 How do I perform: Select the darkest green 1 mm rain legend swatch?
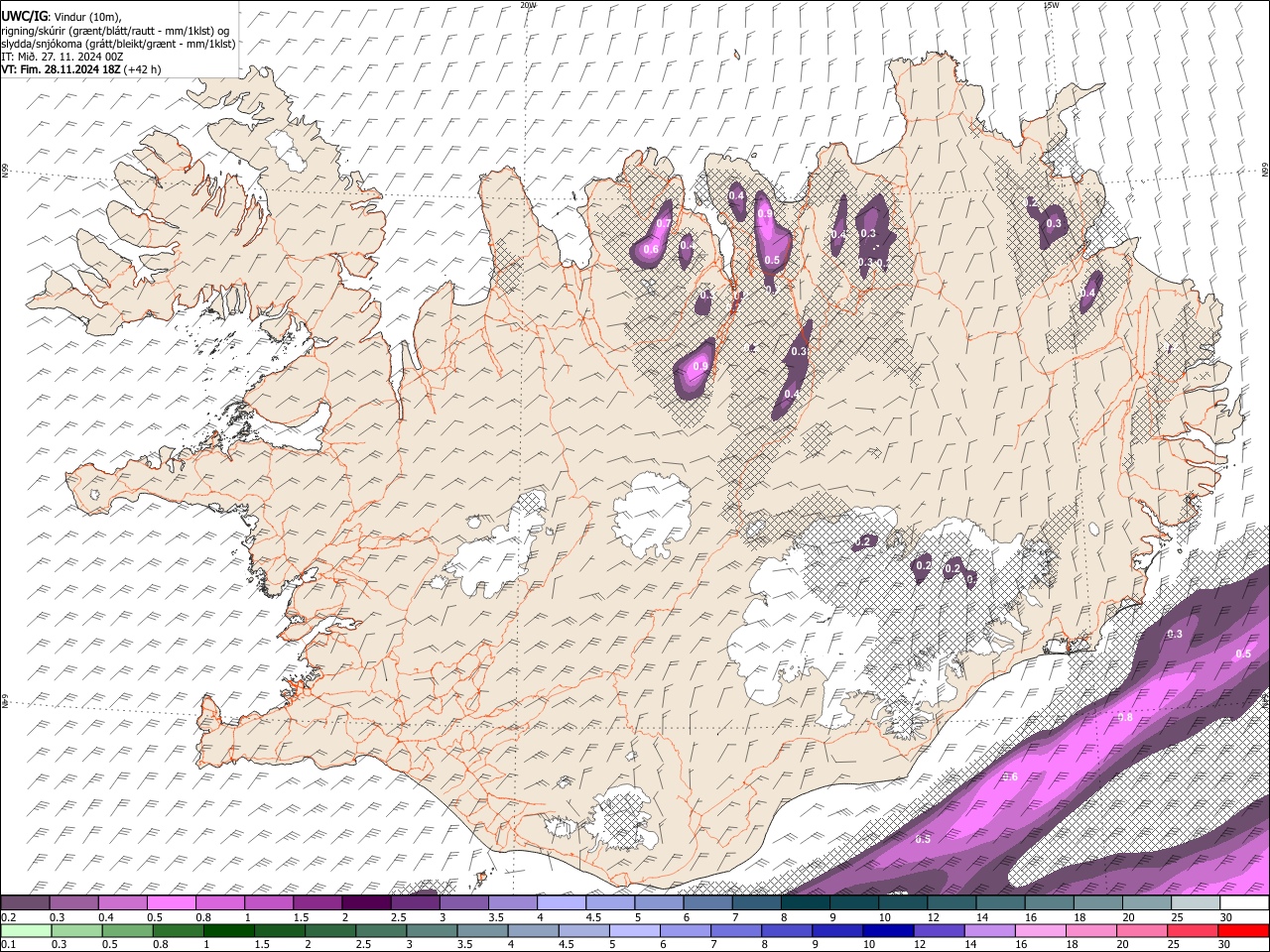(x=228, y=930)
